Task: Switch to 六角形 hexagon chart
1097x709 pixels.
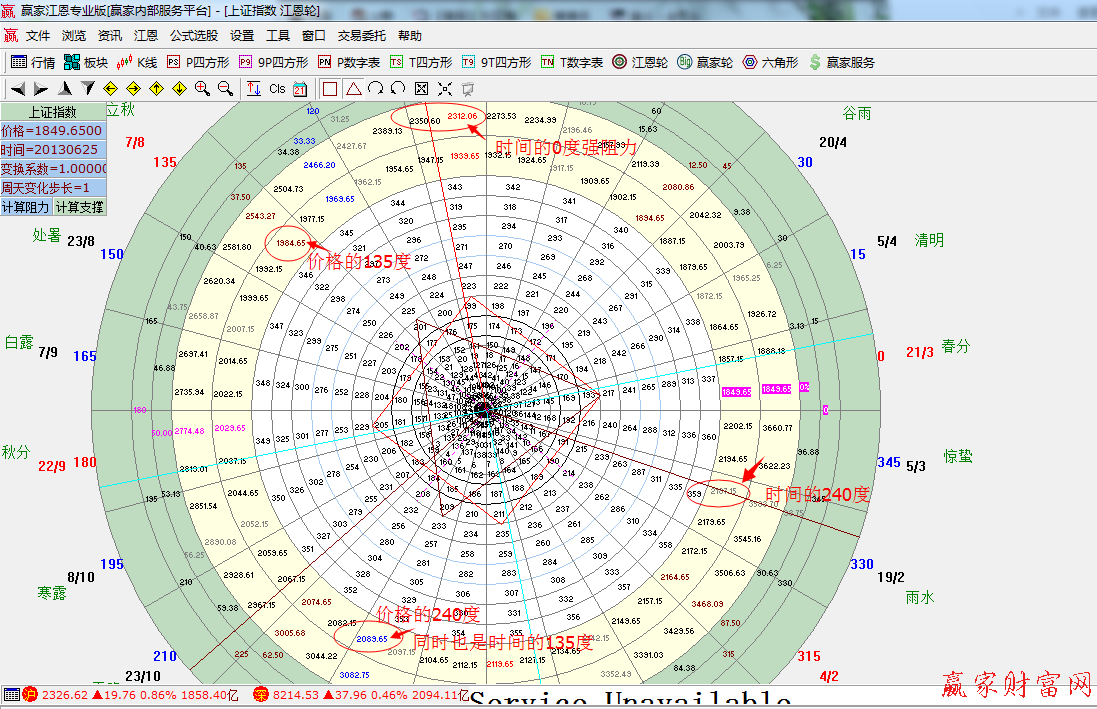Action: pos(770,62)
